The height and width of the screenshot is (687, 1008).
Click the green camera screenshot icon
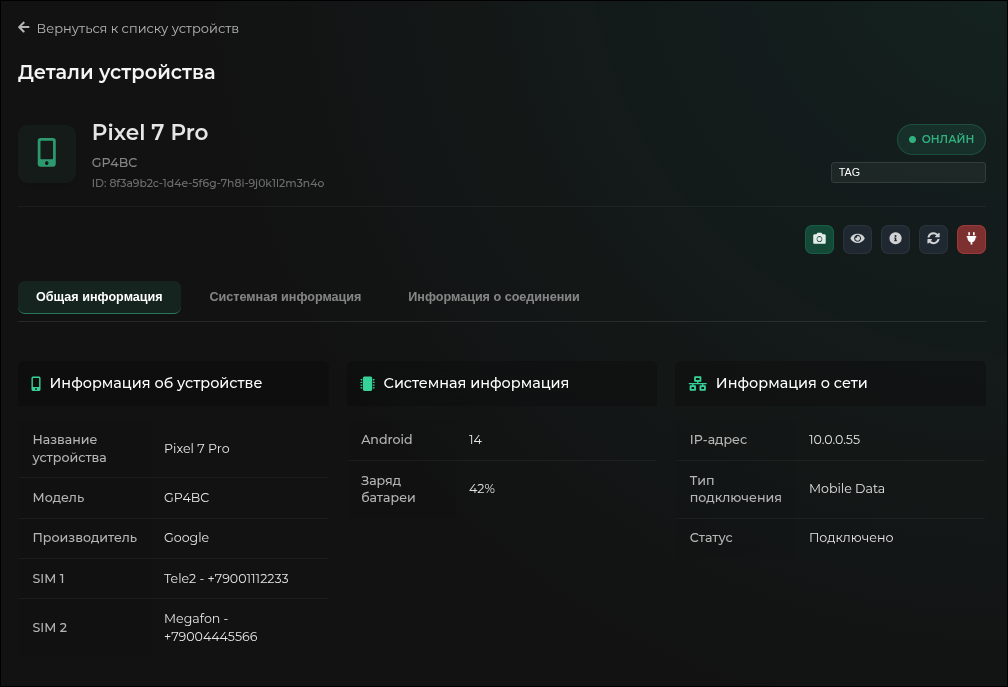819,239
